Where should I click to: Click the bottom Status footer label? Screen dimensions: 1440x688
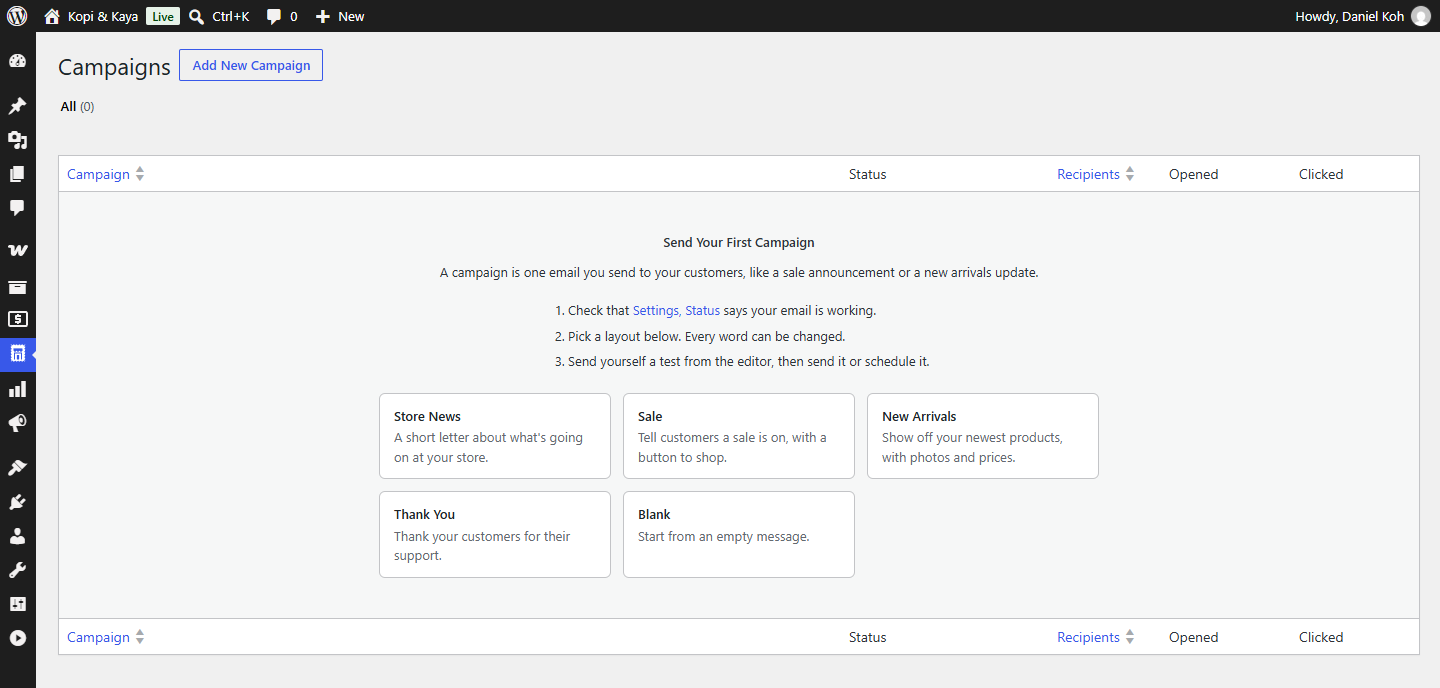(867, 637)
